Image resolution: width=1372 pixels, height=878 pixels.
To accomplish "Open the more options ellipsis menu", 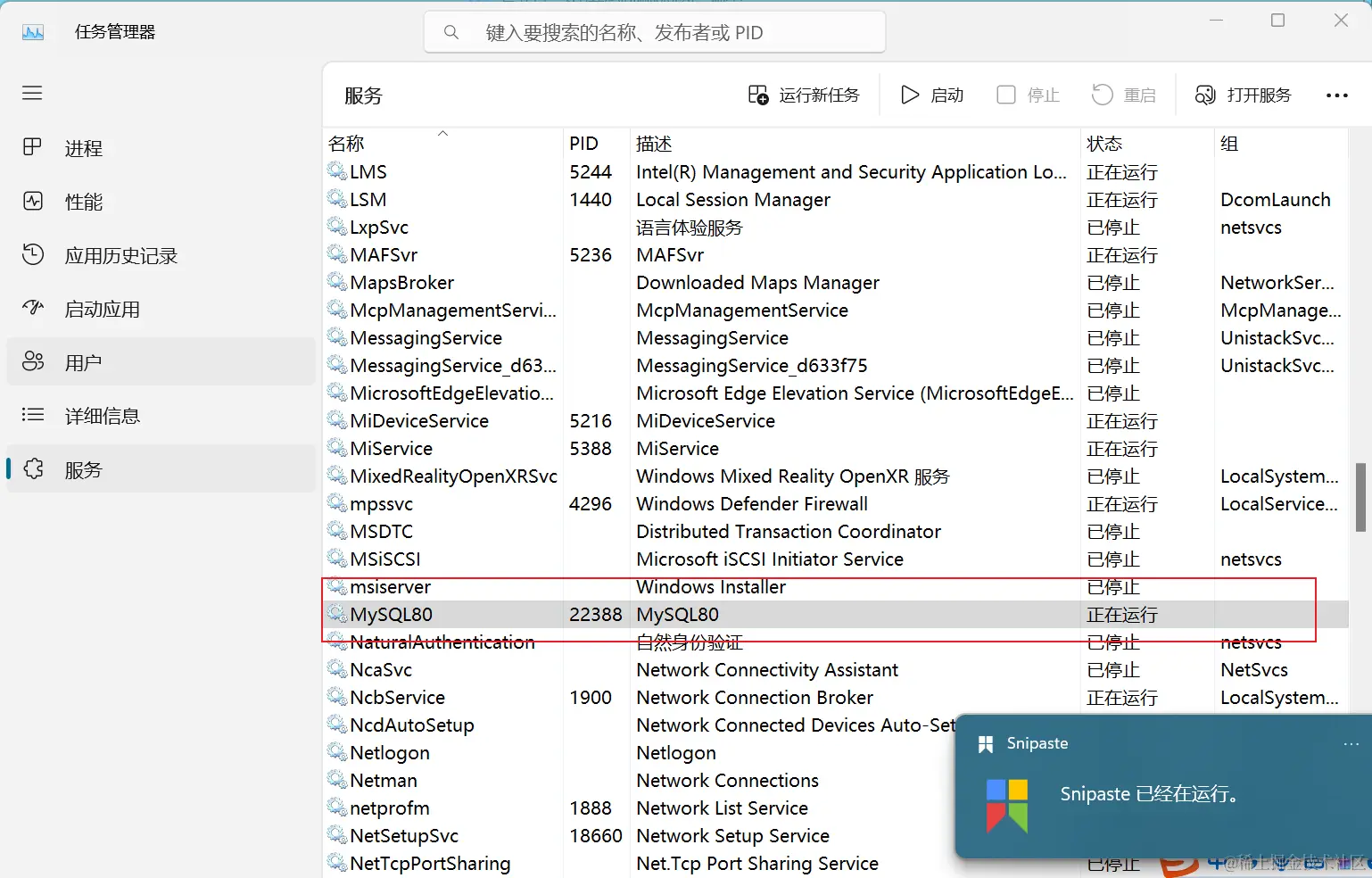I will 1336,95.
